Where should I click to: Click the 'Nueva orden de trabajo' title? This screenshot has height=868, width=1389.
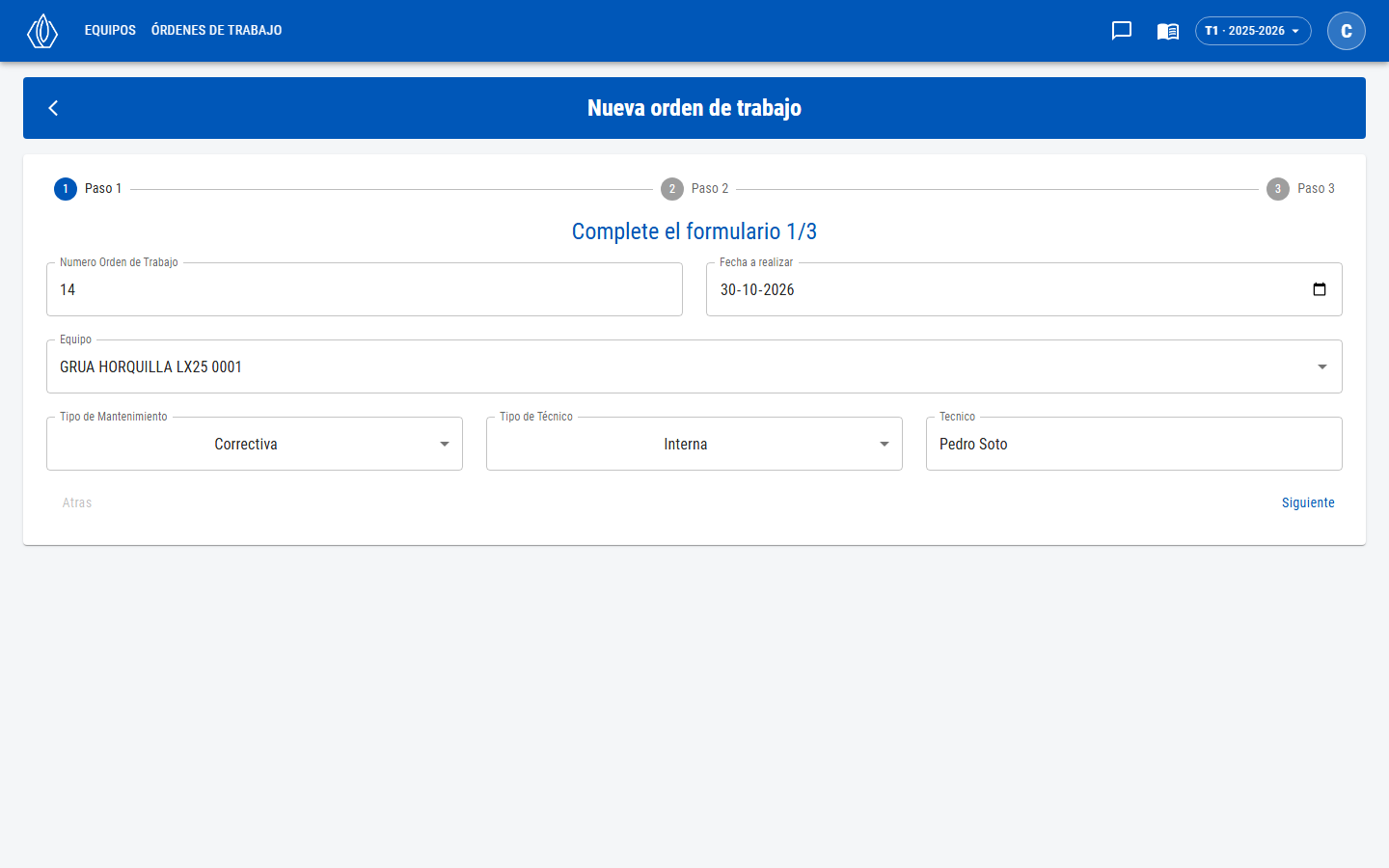click(694, 108)
